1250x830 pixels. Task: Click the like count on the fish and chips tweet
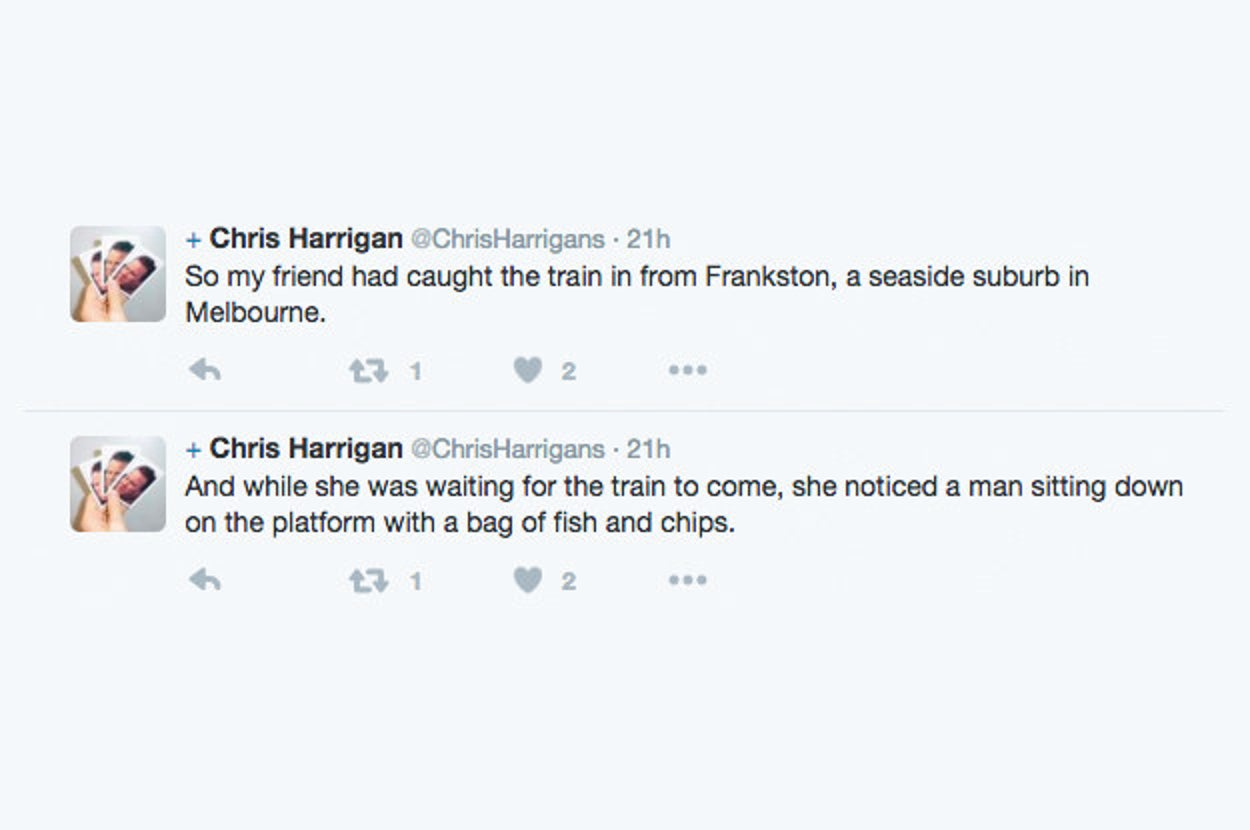click(568, 581)
